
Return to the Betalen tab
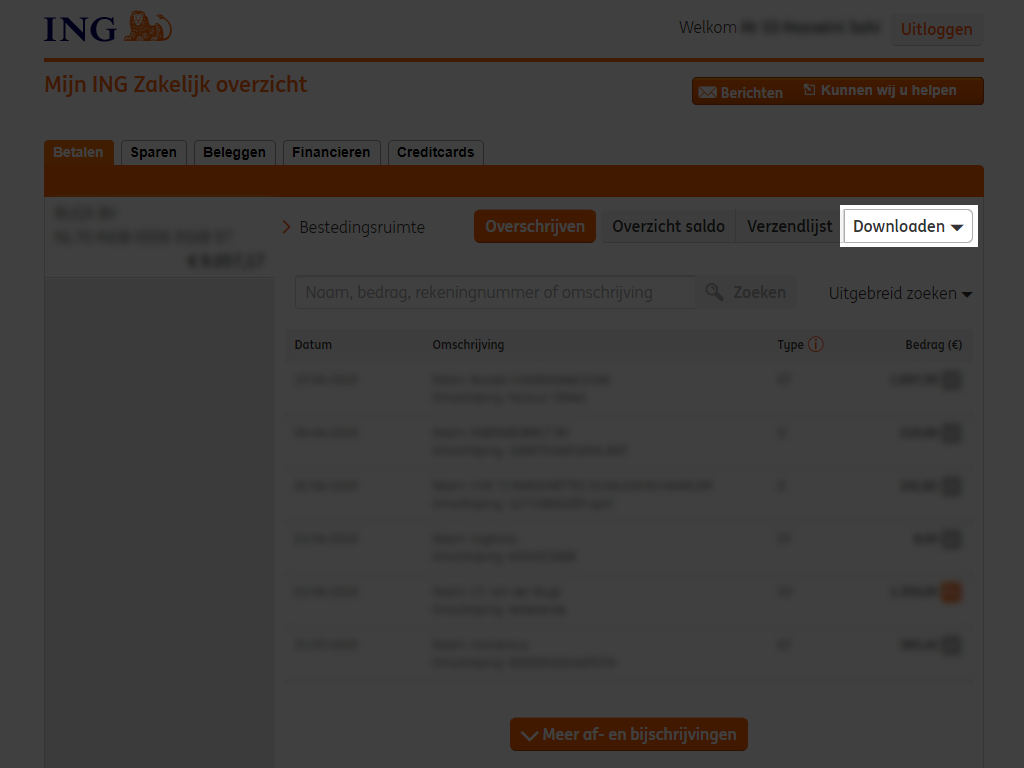click(79, 152)
